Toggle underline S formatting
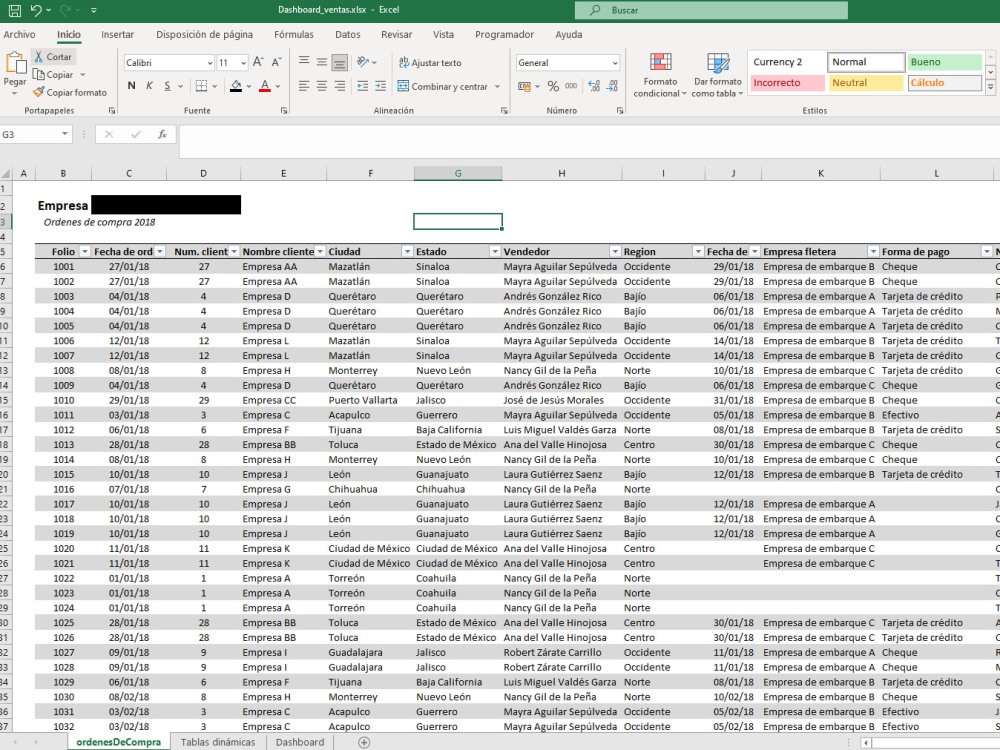 pyautogui.click(x=167, y=85)
